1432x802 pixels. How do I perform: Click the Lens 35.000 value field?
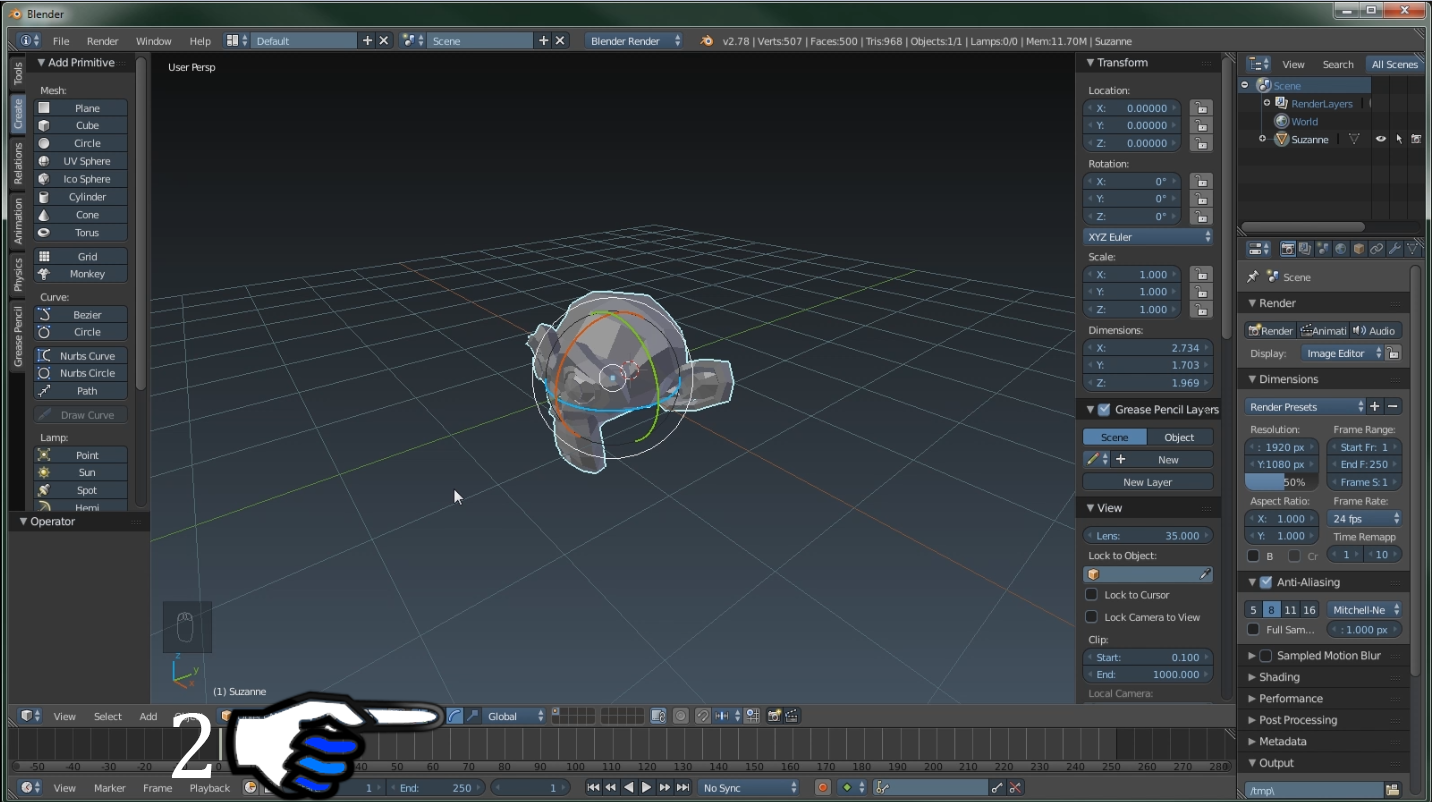1148,536
